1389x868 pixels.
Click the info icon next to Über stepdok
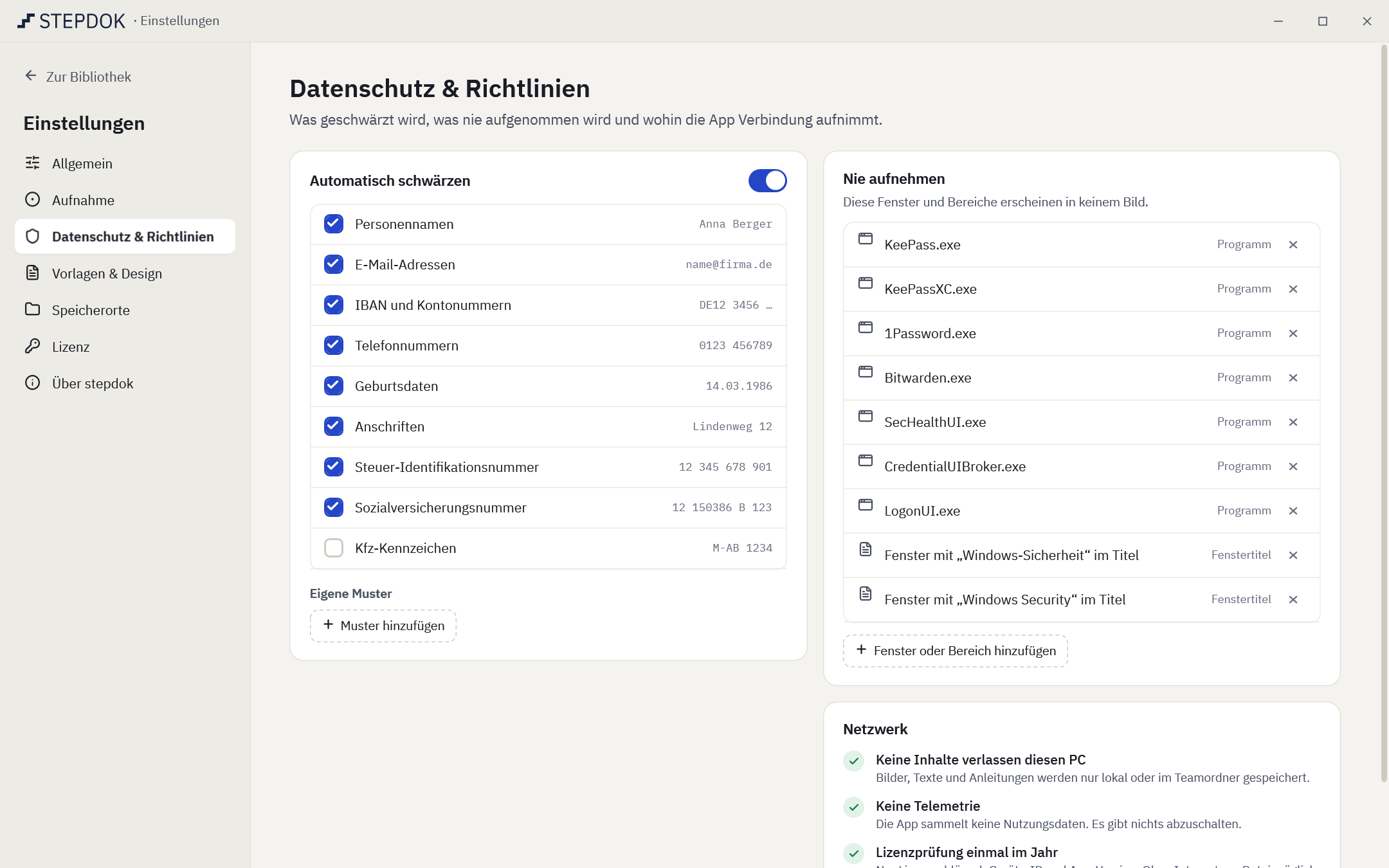tap(32, 383)
